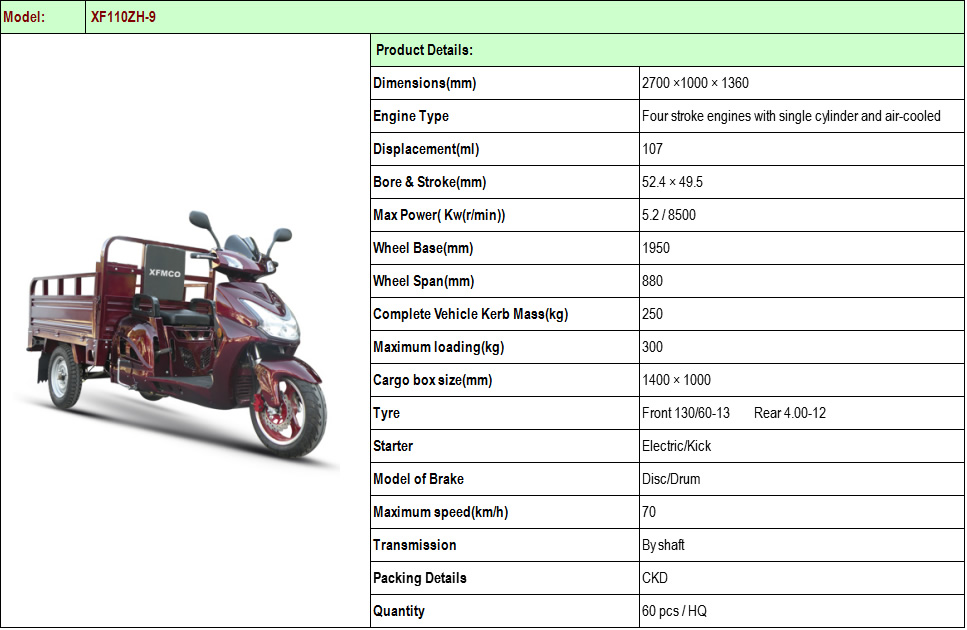Click the Displacement value 107
967x630 pixels.
(x=652, y=149)
